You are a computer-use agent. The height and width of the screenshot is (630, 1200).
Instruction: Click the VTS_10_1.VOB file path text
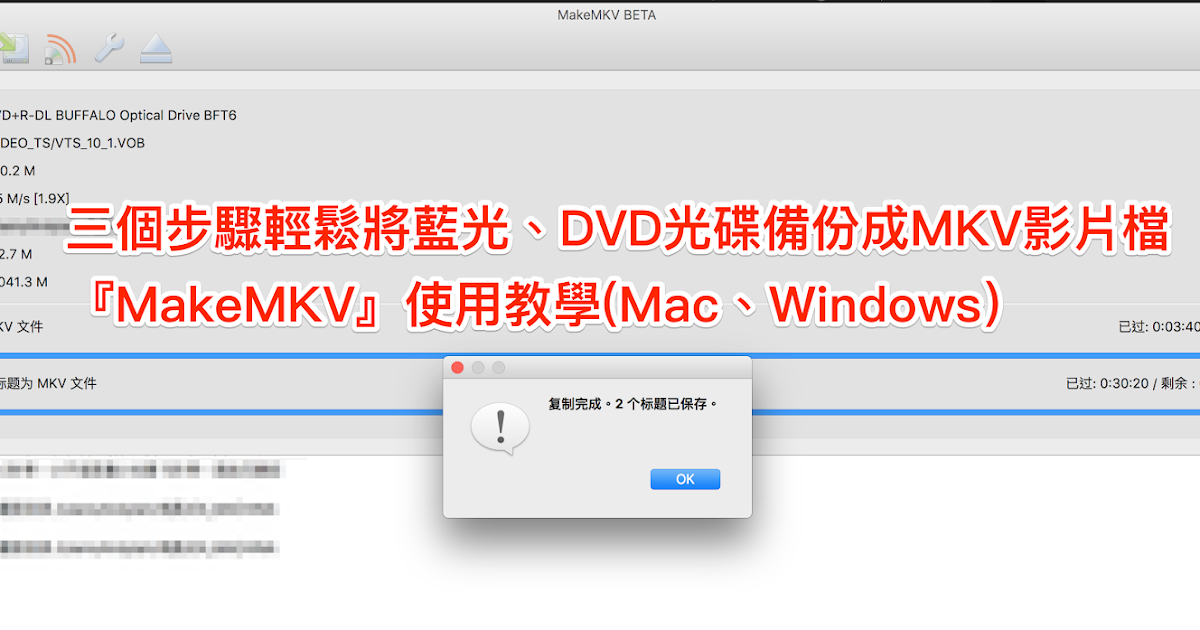72,143
